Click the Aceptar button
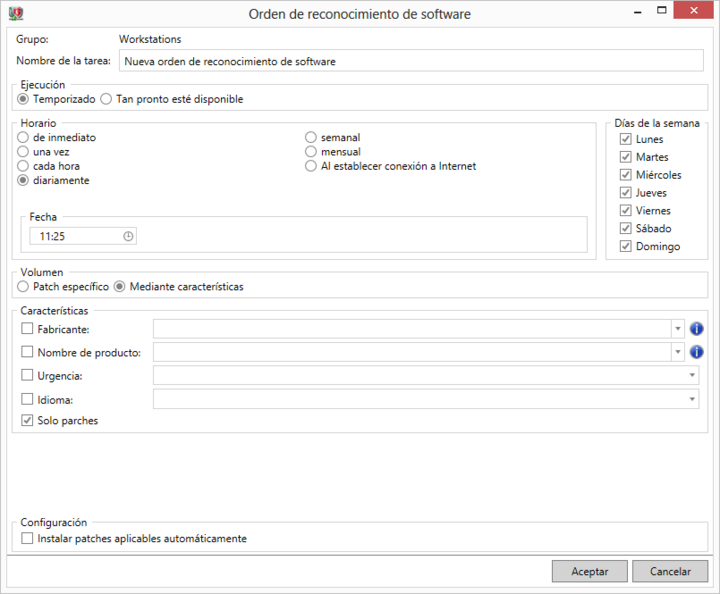This screenshot has width=720, height=594. tap(590, 572)
